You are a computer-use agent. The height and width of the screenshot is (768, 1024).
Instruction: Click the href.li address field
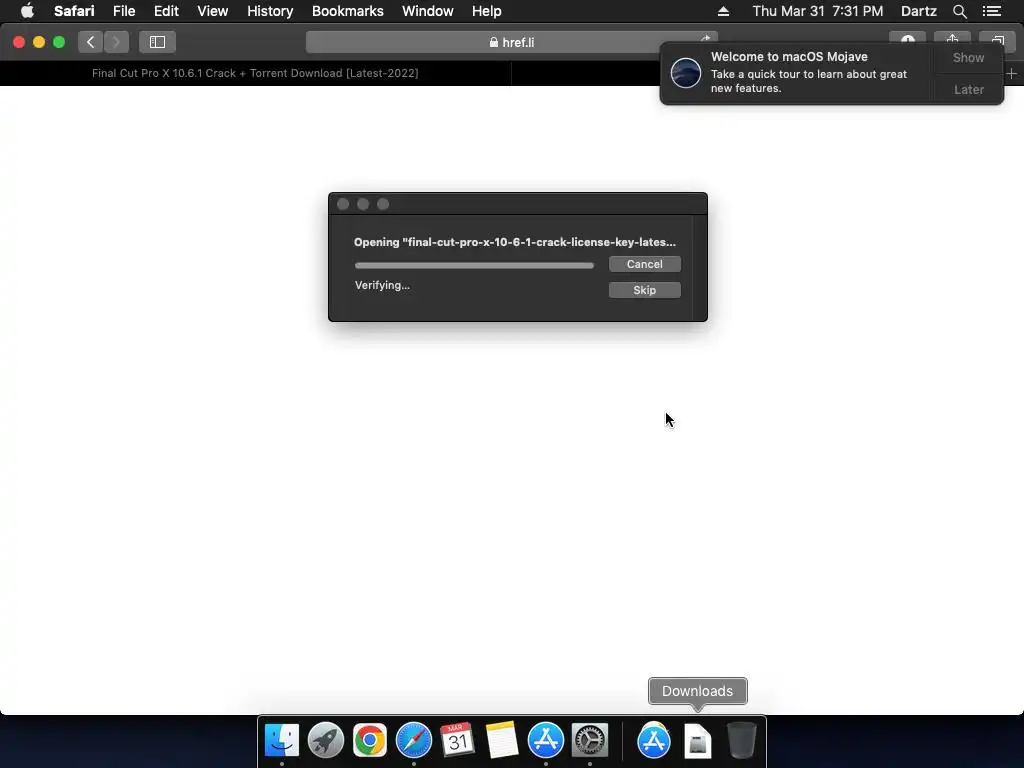click(511, 42)
